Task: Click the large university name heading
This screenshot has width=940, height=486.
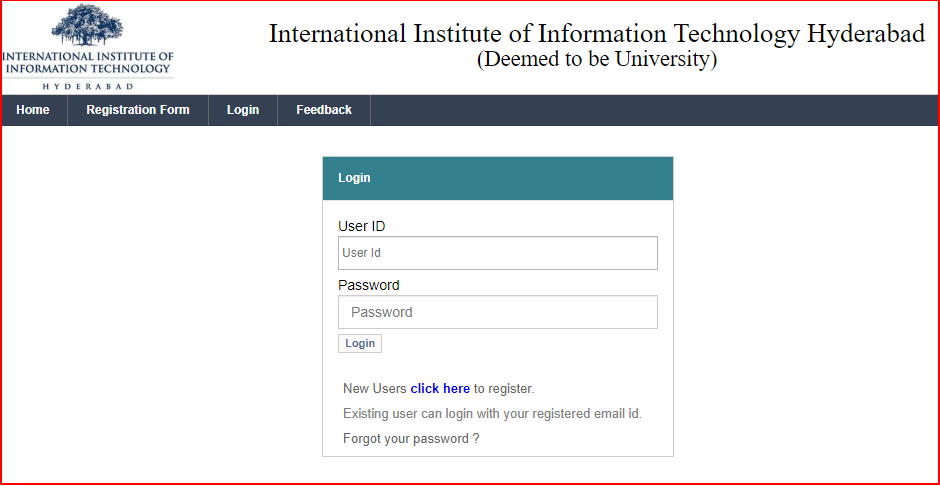Action: [596, 34]
